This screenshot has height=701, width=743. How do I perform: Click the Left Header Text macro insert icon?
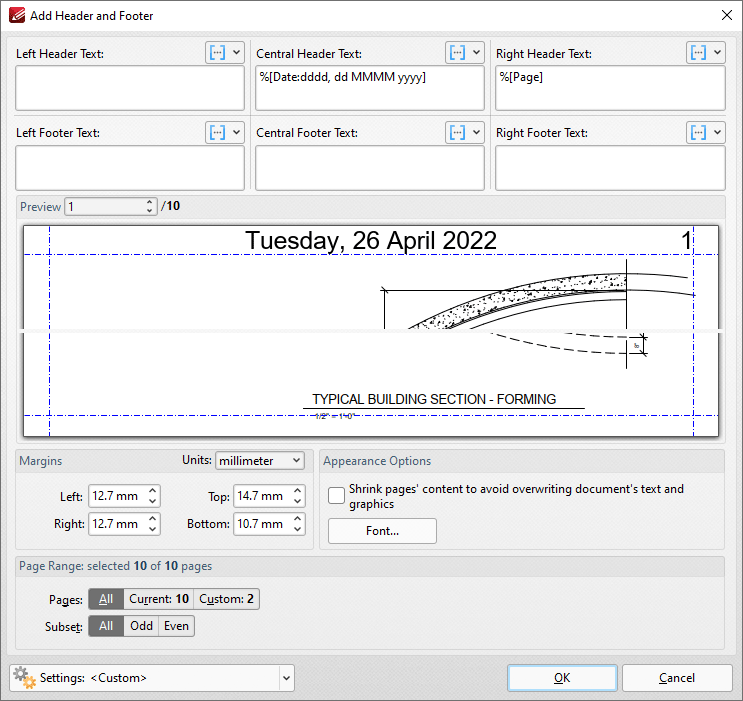click(218, 53)
